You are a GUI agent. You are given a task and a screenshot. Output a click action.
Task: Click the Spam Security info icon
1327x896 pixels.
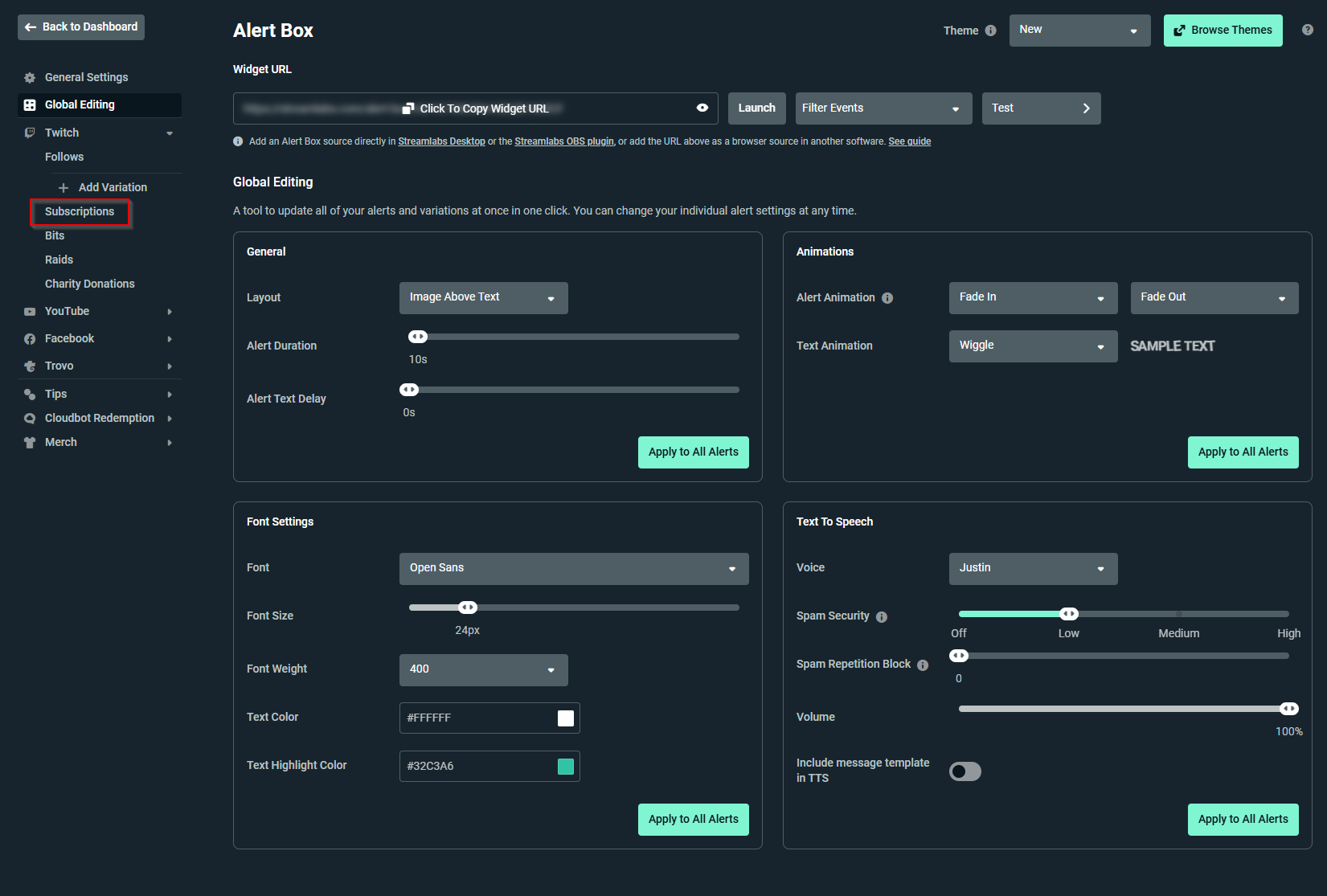(882, 616)
